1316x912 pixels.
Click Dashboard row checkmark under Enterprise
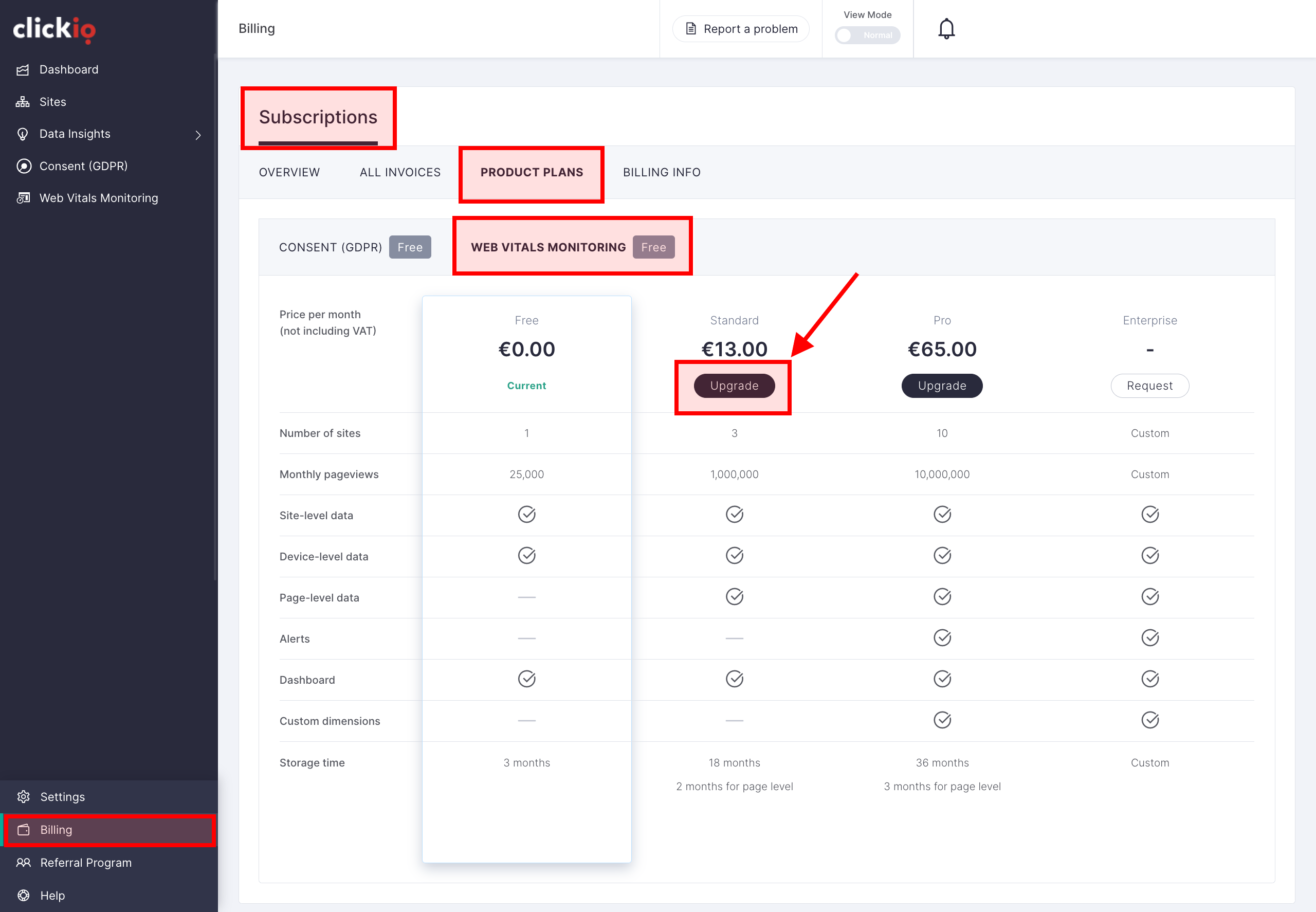1150,679
